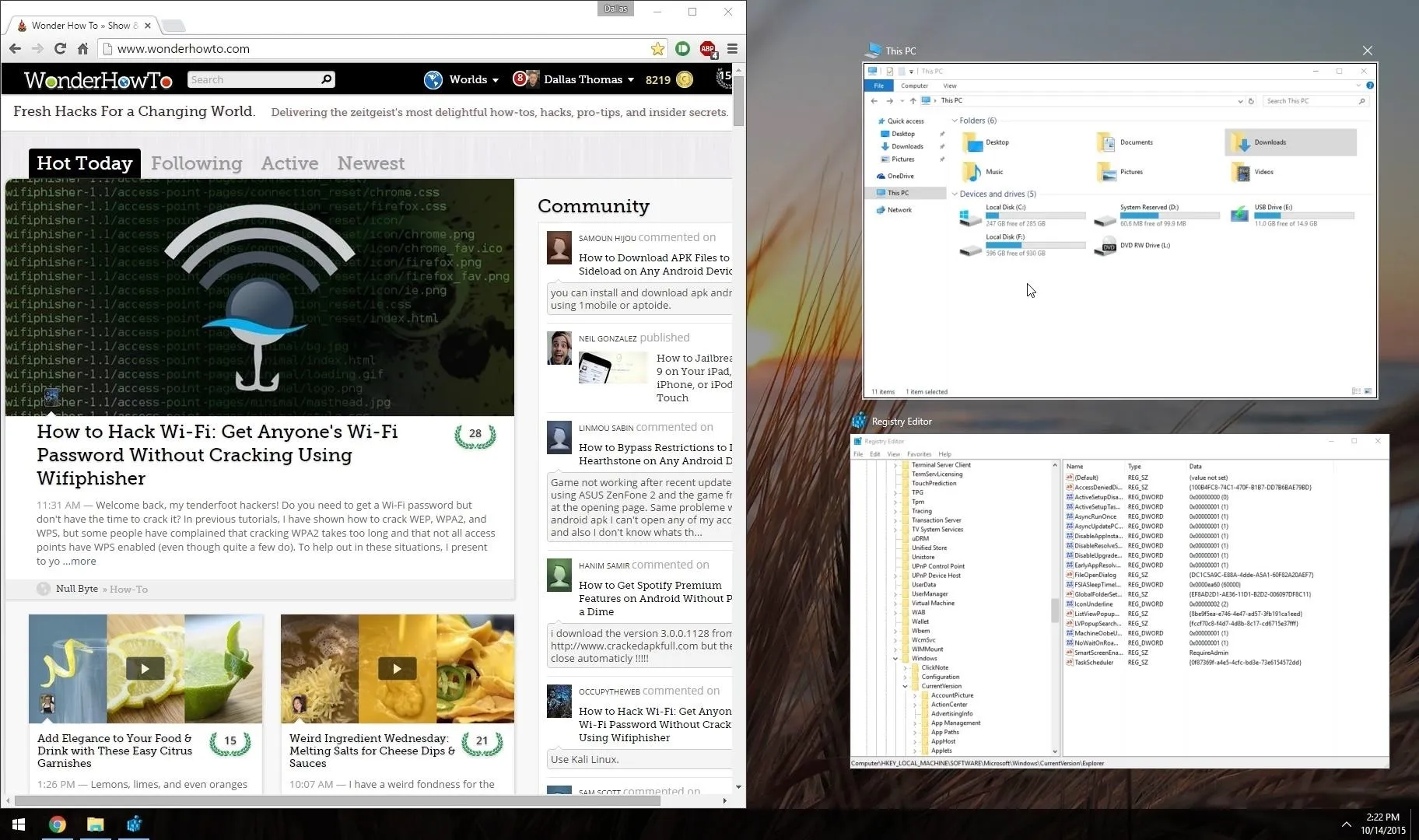Viewport: 1419px width, 840px height.
Task: Switch to the Newest tab
Action: (x=370, y=163)
